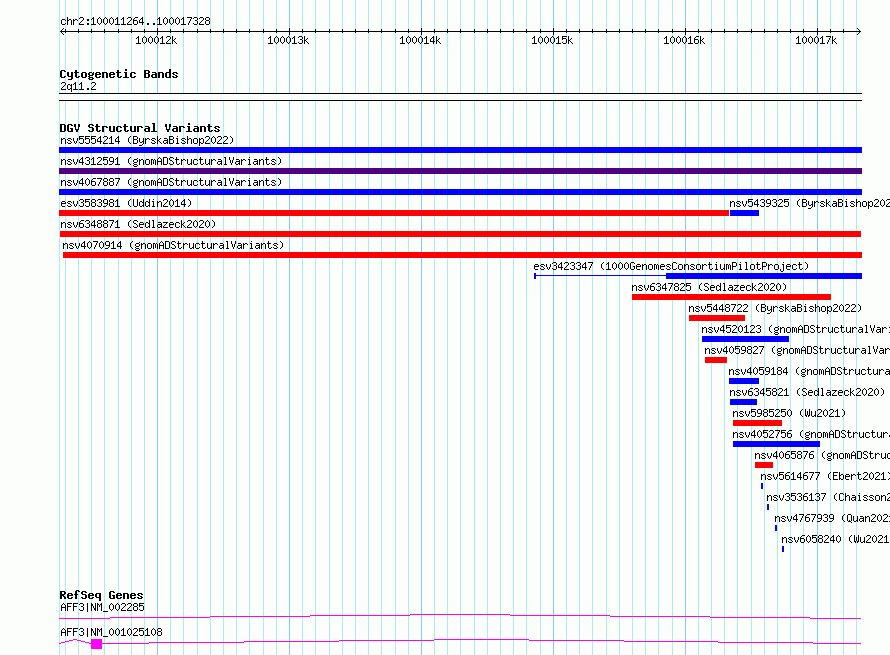The width and height of the screenshot is (890, 655).
Task: Select the red bar under nsv5985250
Action: [x=757, y=423]
